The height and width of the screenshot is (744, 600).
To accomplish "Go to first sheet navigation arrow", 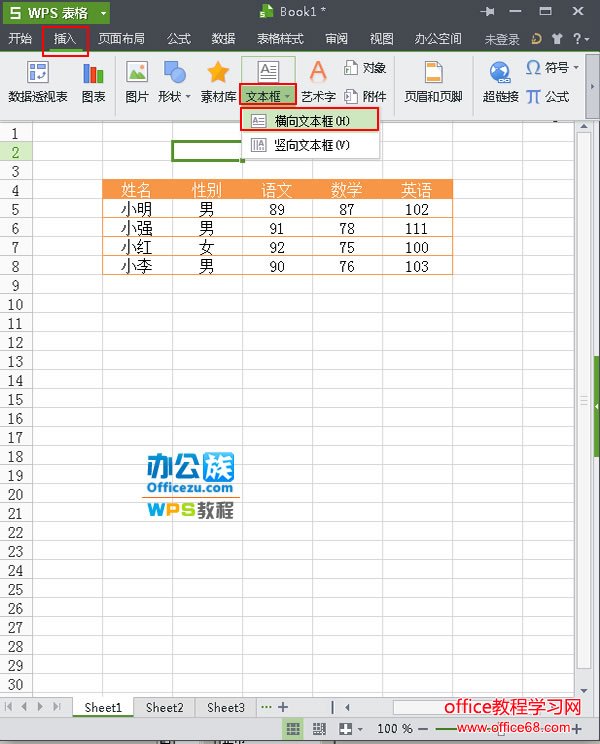I will tap(8, 707).
